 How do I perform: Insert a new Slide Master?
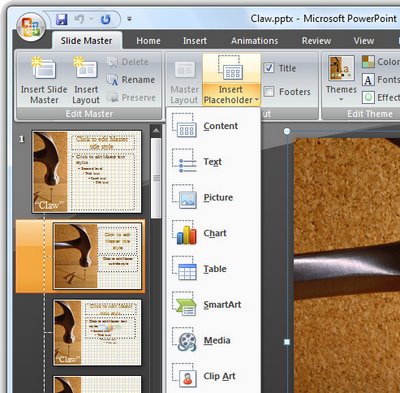pos(44,80)
